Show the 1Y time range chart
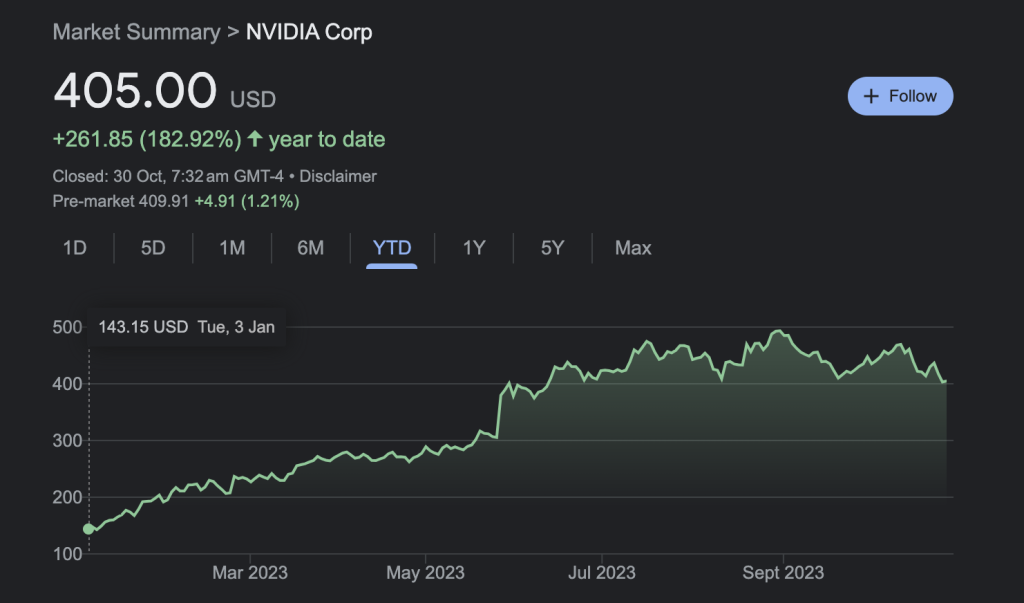Screen dimensions: 1024x603 (x=474, y=248)
